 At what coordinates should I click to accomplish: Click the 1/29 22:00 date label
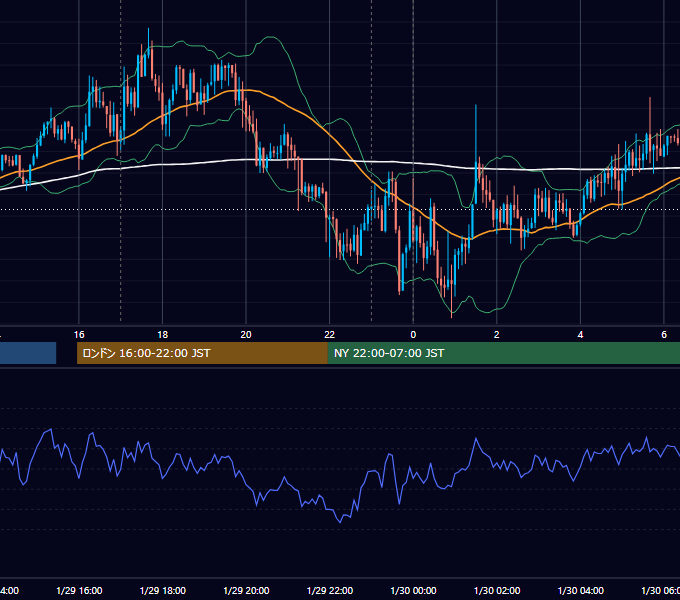(330, 591)
